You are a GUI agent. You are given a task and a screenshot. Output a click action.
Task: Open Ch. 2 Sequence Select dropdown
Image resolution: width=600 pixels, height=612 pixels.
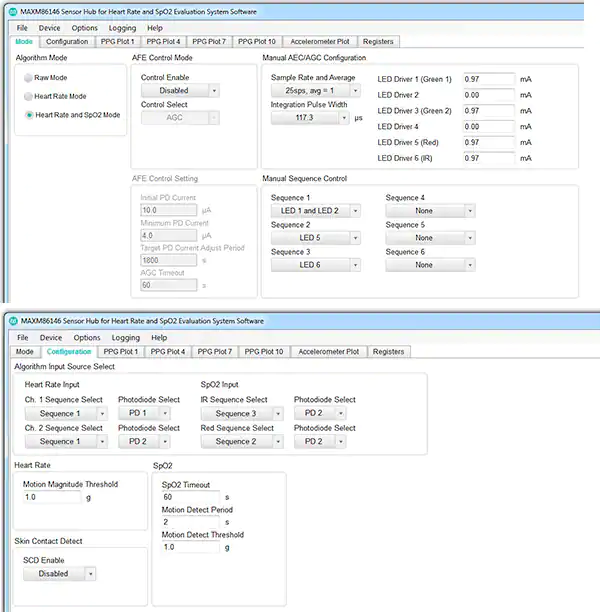pos(66,441)
